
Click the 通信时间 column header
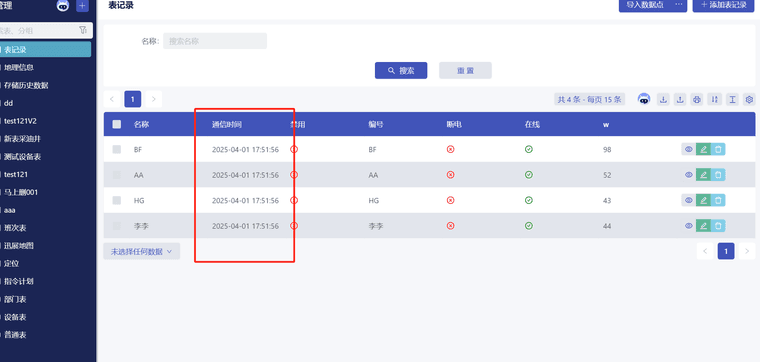226,124
